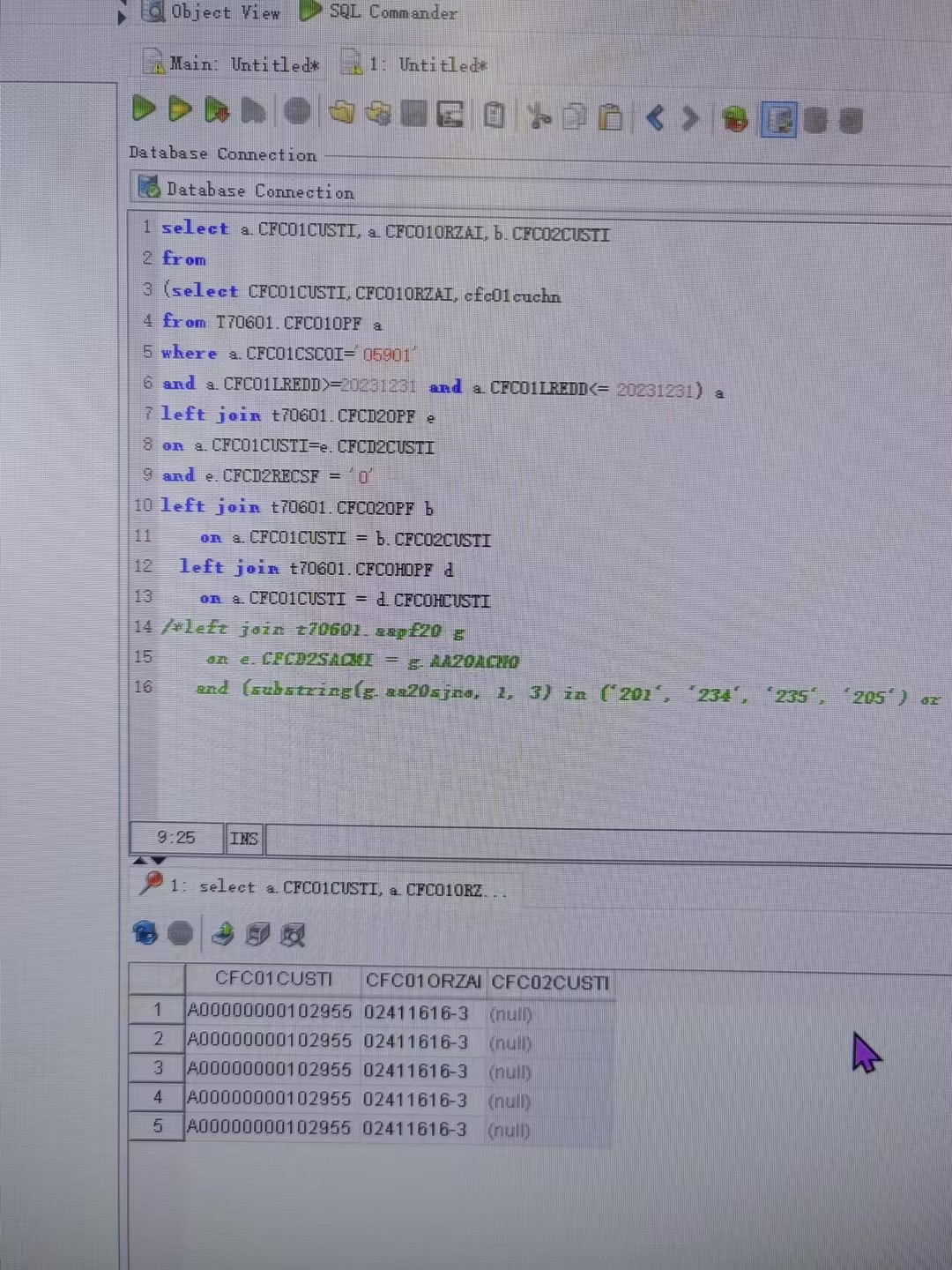
Task: Select result row number 3
Action: (x=158, y=1068)
